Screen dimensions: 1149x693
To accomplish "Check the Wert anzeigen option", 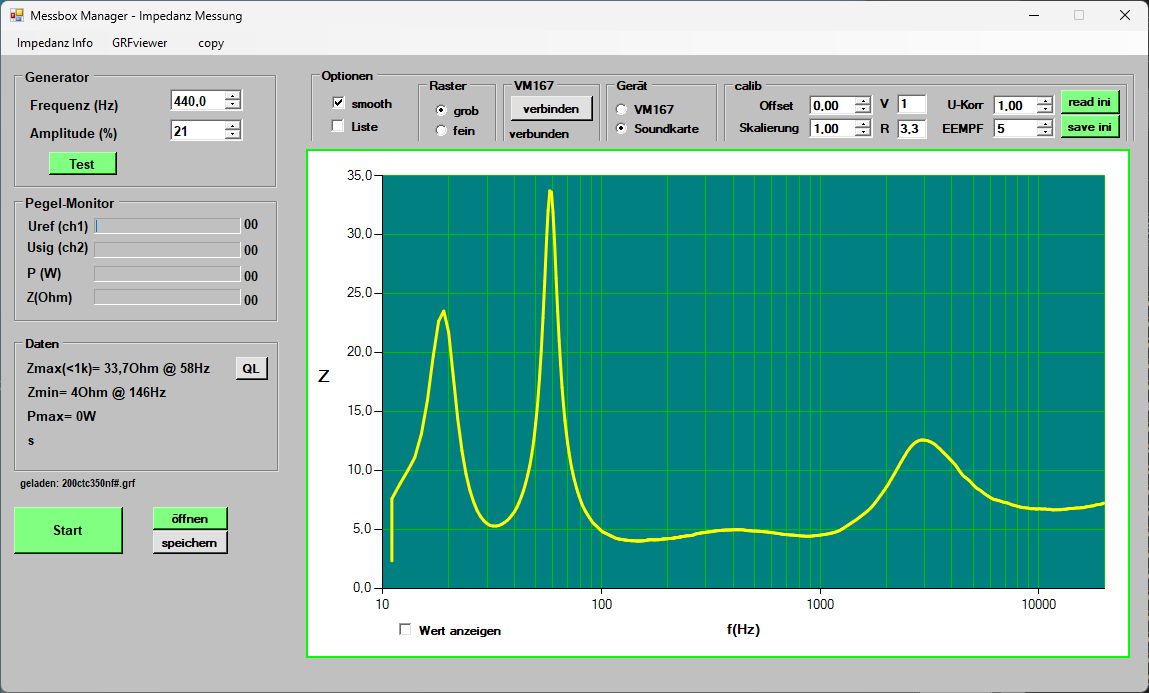I will tap(405, 630).
